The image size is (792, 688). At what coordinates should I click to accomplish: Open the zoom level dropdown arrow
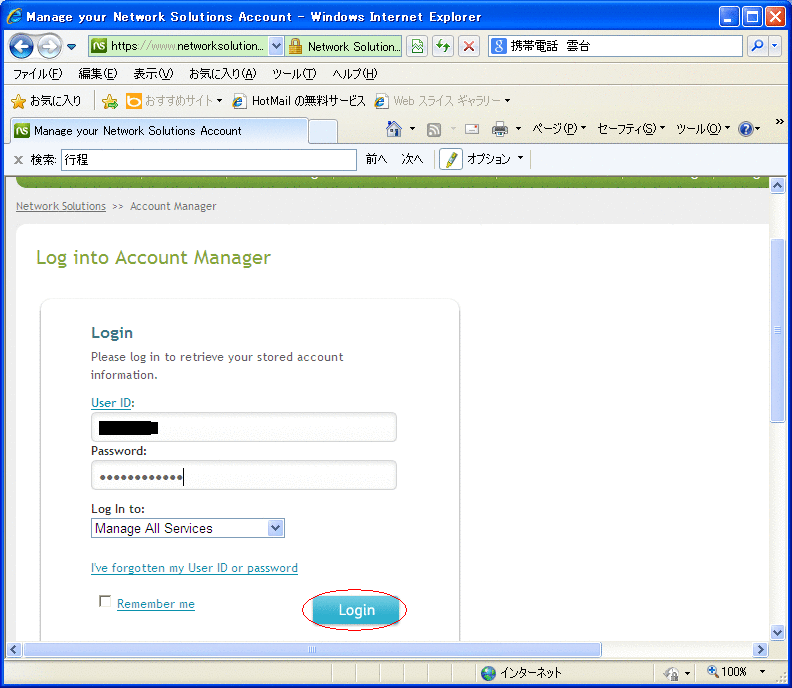762,672
